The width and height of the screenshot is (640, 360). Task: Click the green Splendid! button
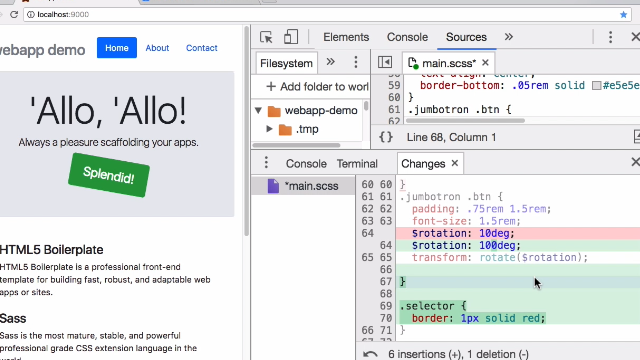coord(109,175)
